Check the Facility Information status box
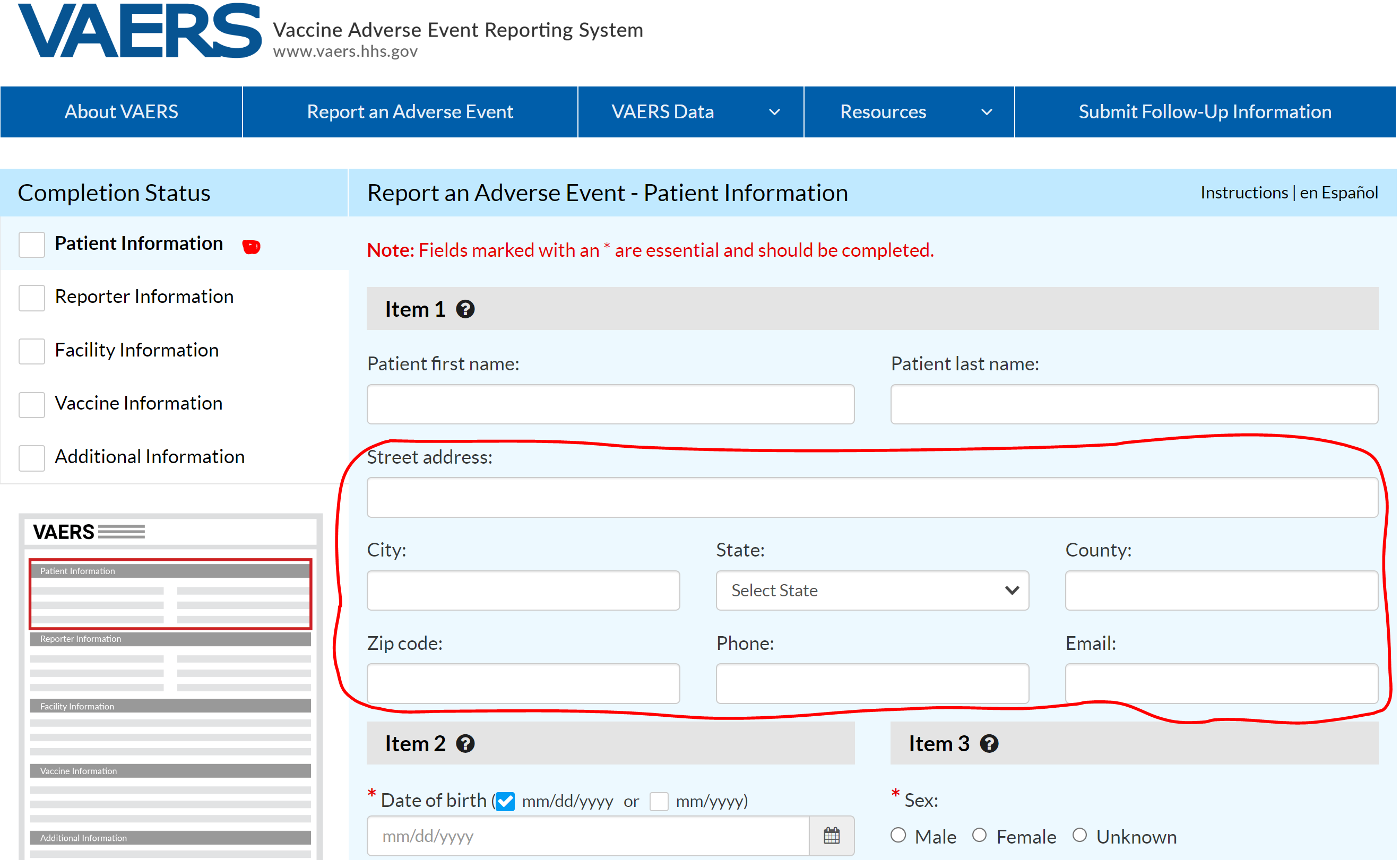Viewport: 1400px width, 860px height. pyautogui.click(x=32, y=351)
